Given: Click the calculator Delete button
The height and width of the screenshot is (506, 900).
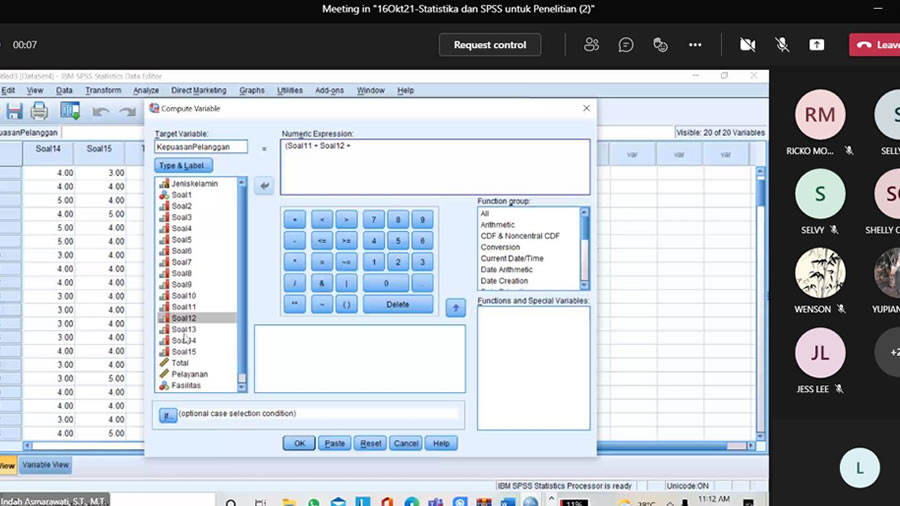Looking at the screenshot, I should (x=397, y=305).
